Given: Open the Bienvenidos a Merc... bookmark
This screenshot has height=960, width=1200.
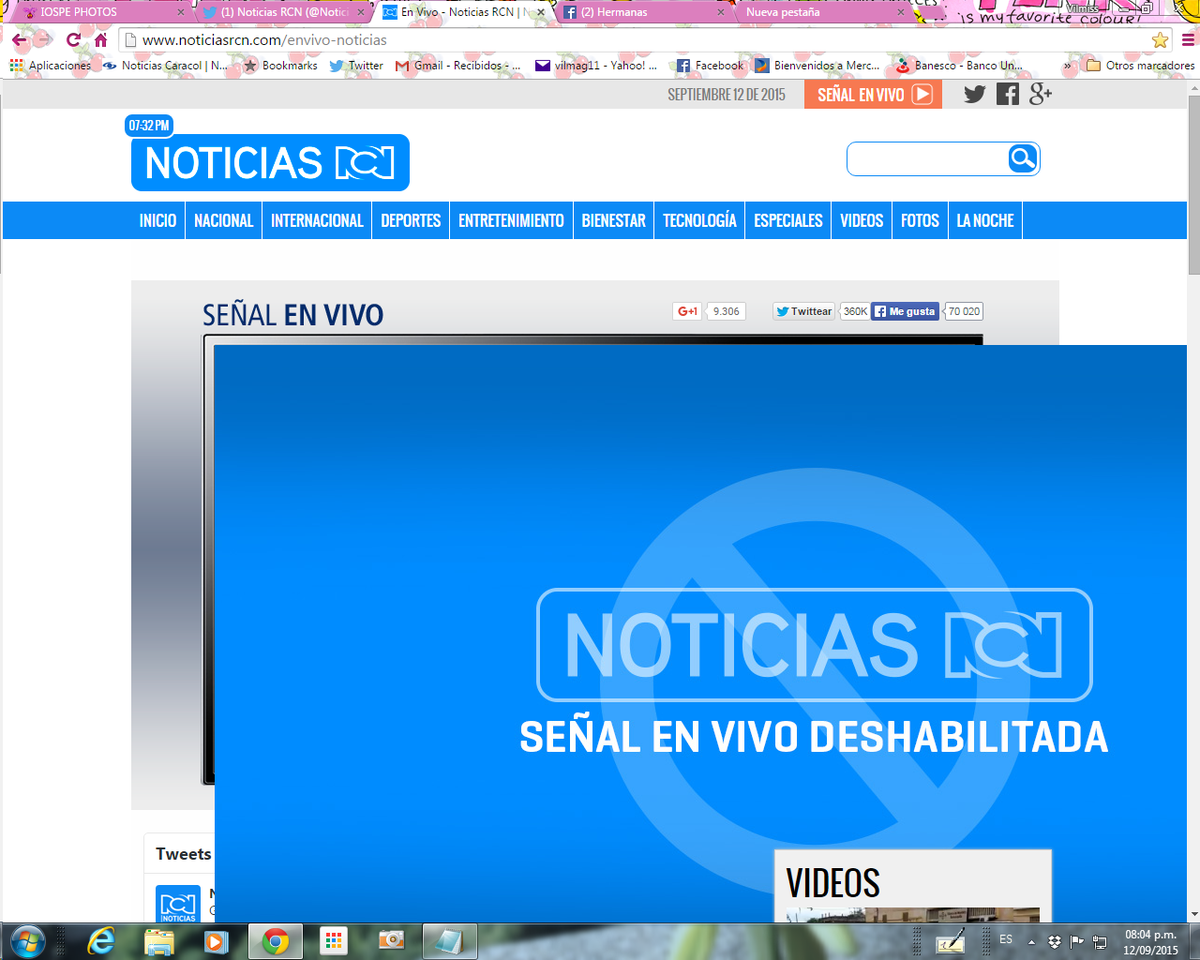Looking at the screenshot, I should pos(818,65).
